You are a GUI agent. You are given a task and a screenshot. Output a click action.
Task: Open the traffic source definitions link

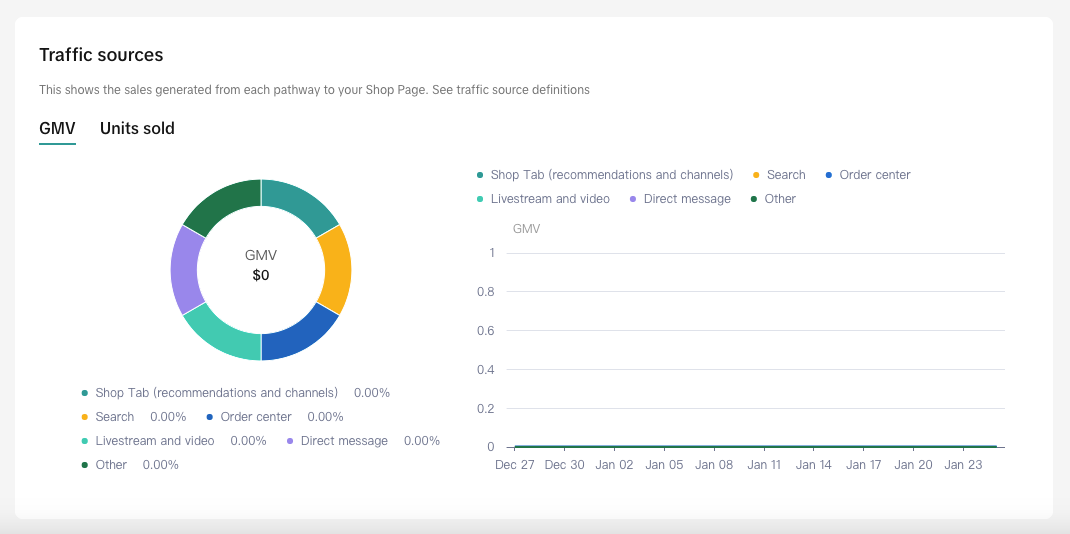coord(510,90)
